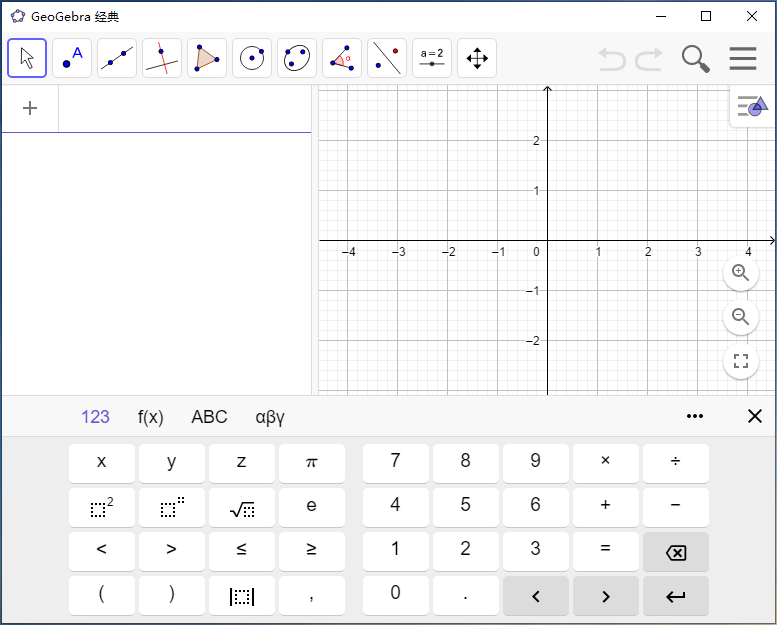Tap the absolute value key
Viewport: 777px width, 625px height.
coord(242,595)
